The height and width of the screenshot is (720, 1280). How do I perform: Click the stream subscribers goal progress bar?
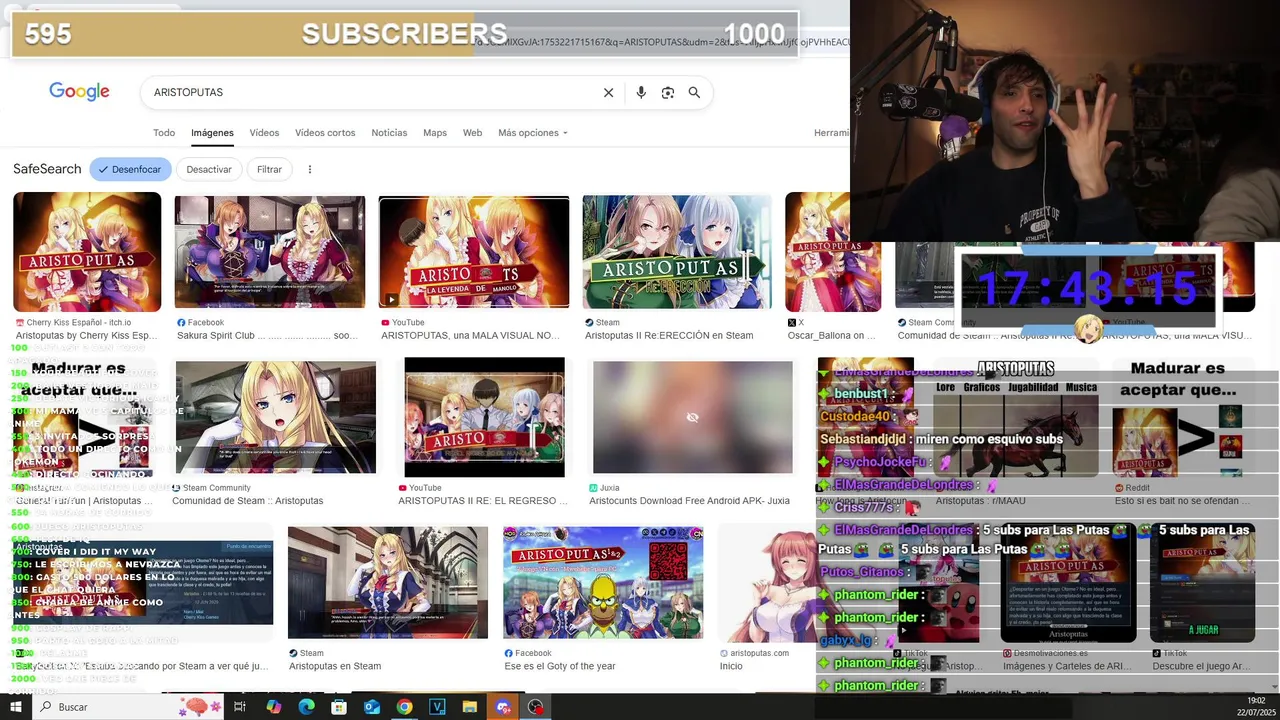coord(405,34)
